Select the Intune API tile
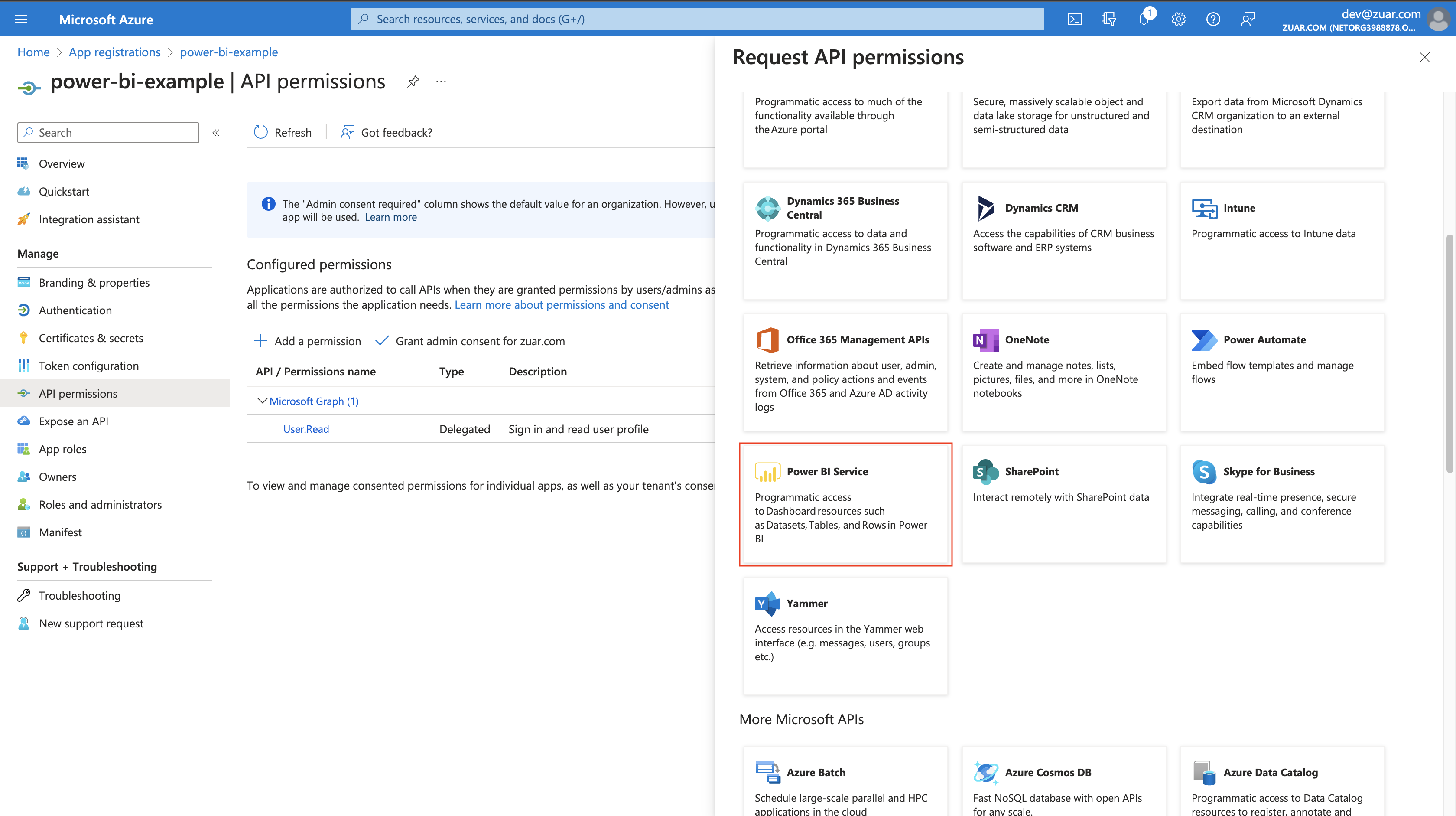Viewport: 1456px width, 816px height. (x=1283, y=241)
